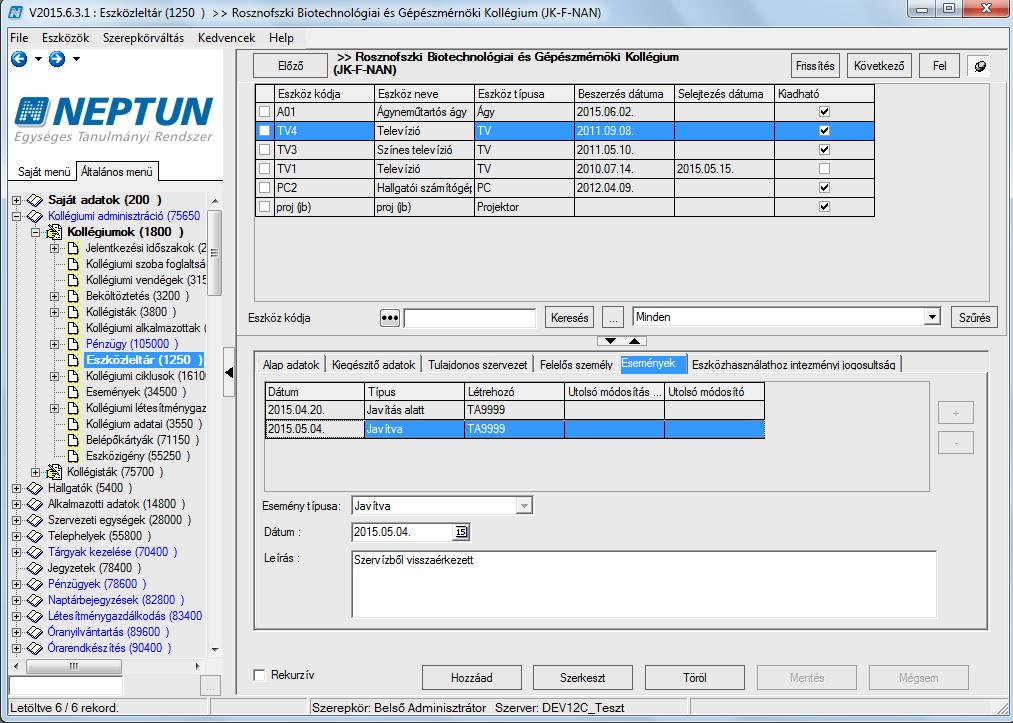Screen dimensions: 1013x723
Task: Collapse the Kollégiumok tree node
Action: click(x=36, y=232)
